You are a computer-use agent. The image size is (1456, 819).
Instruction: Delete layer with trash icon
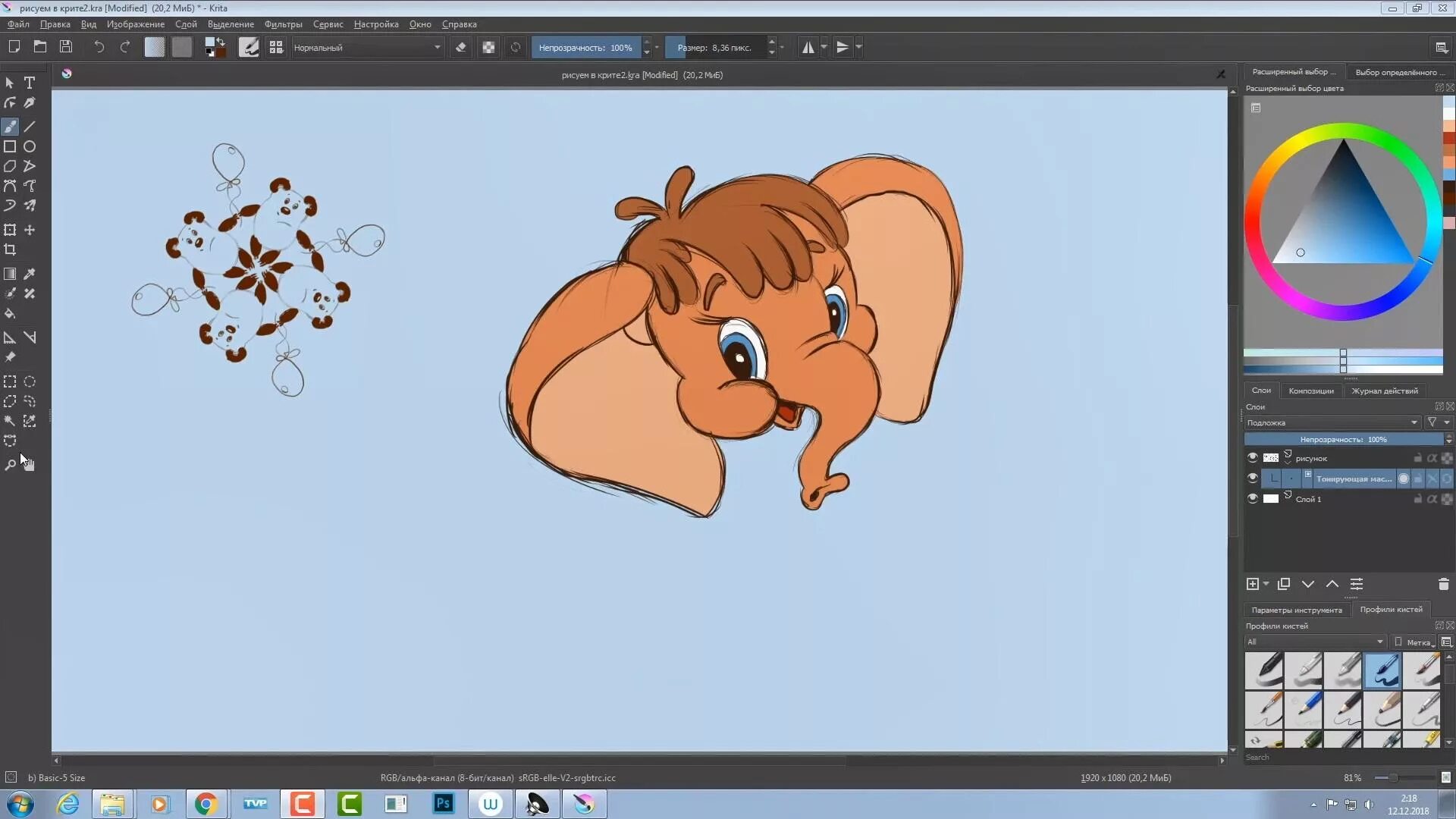1443,584
